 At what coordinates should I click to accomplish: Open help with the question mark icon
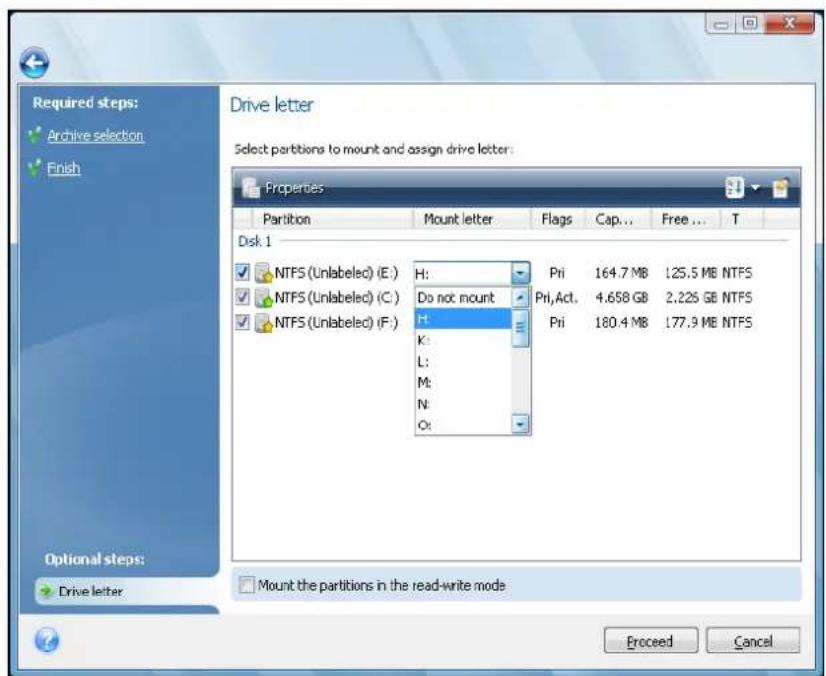coord(46,641)
